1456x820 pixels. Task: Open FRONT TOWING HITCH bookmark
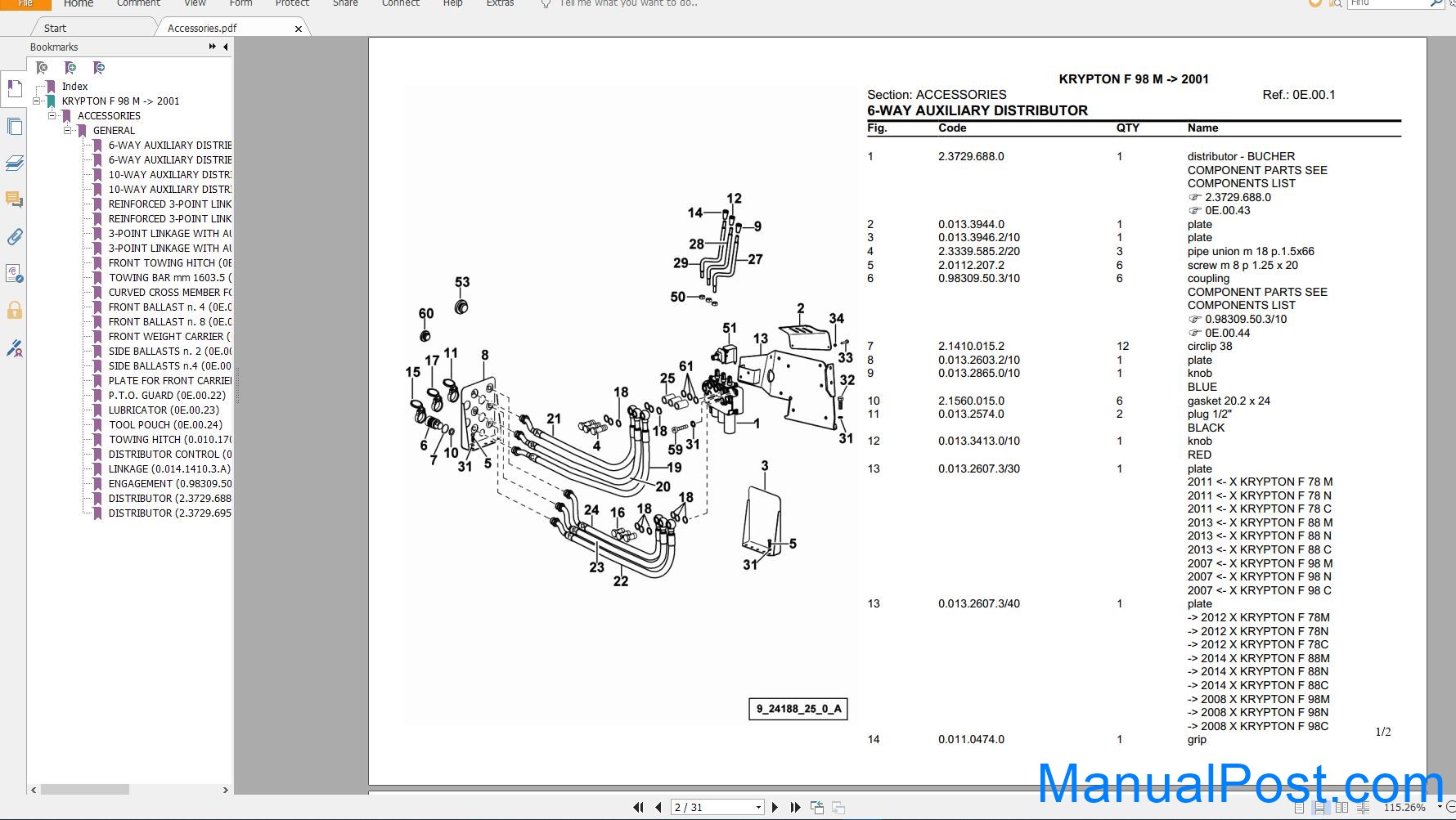[170, 263]
